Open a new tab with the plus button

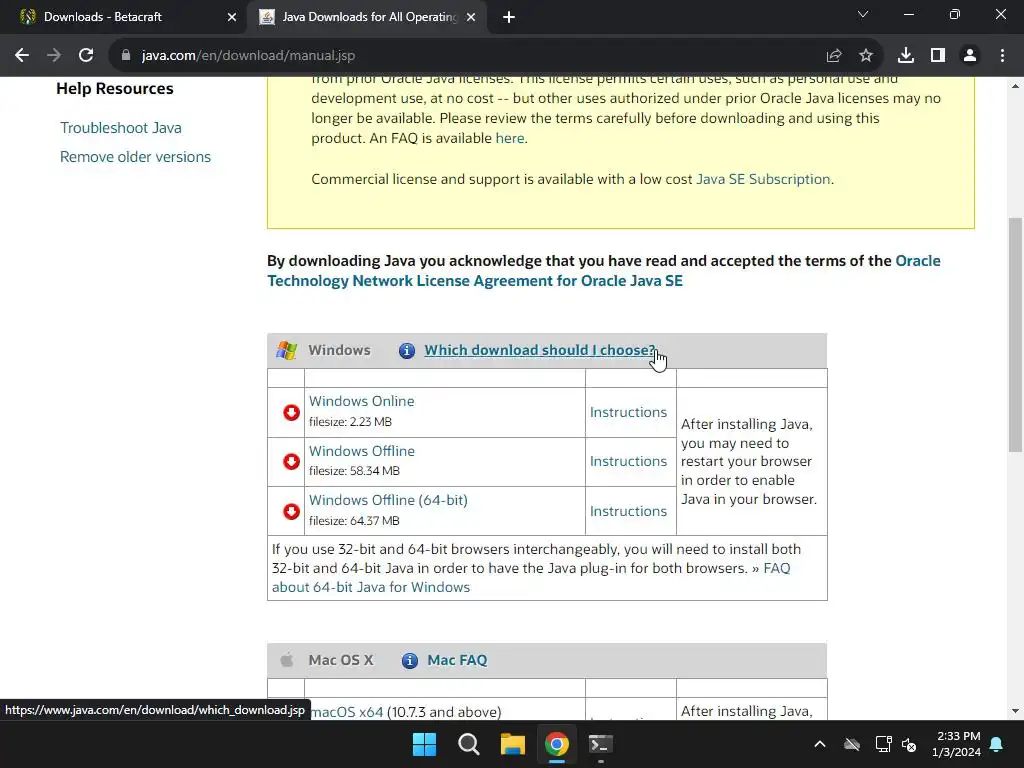[509, 18]
